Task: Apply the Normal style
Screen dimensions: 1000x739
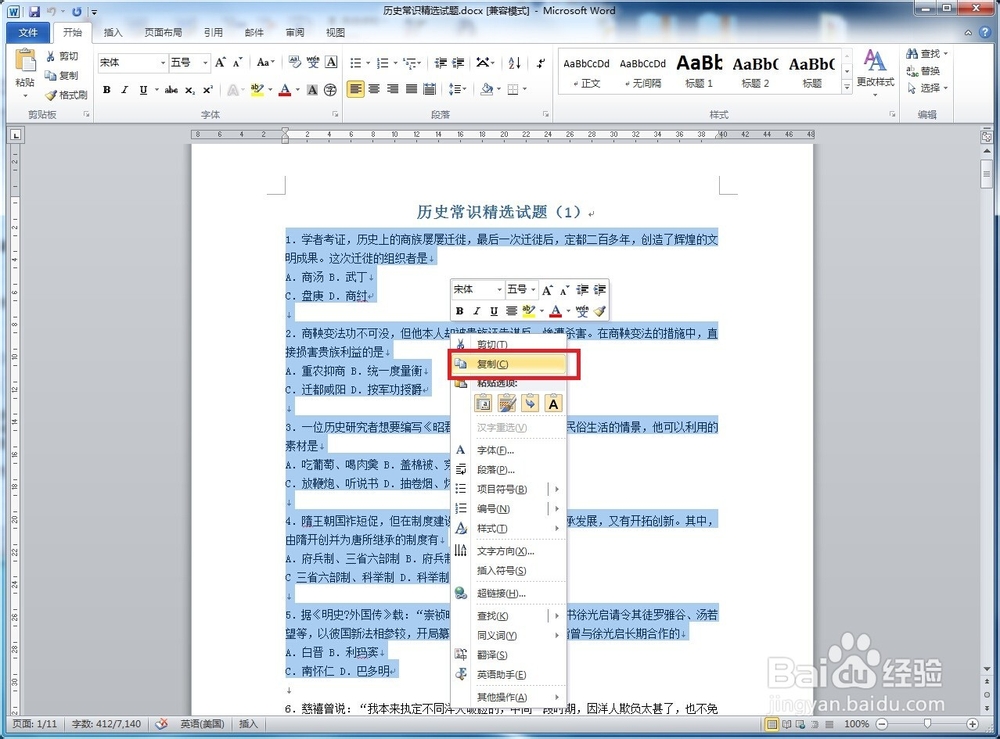Action: tap(586, 71)
